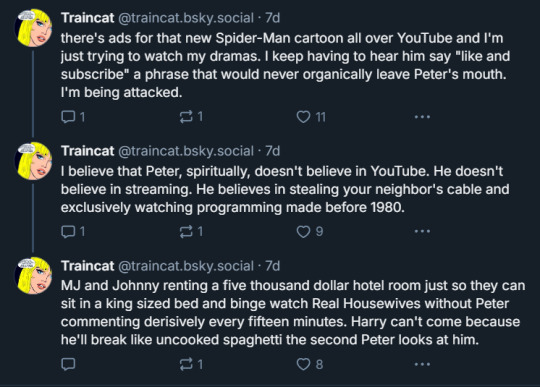Click @traincat.bsky.social handle on second post
This screenshot has width=540, height=387.
click(x=186, y=151)
